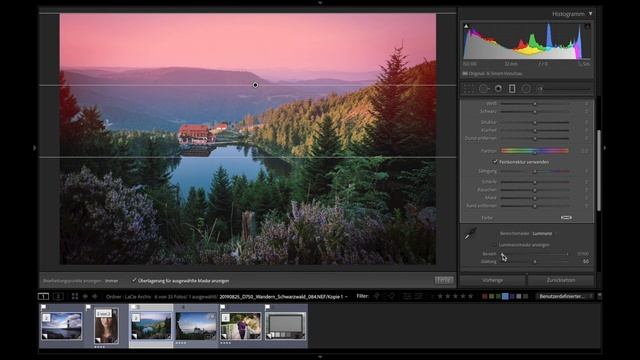Expand left panel with side arrow

35,148
